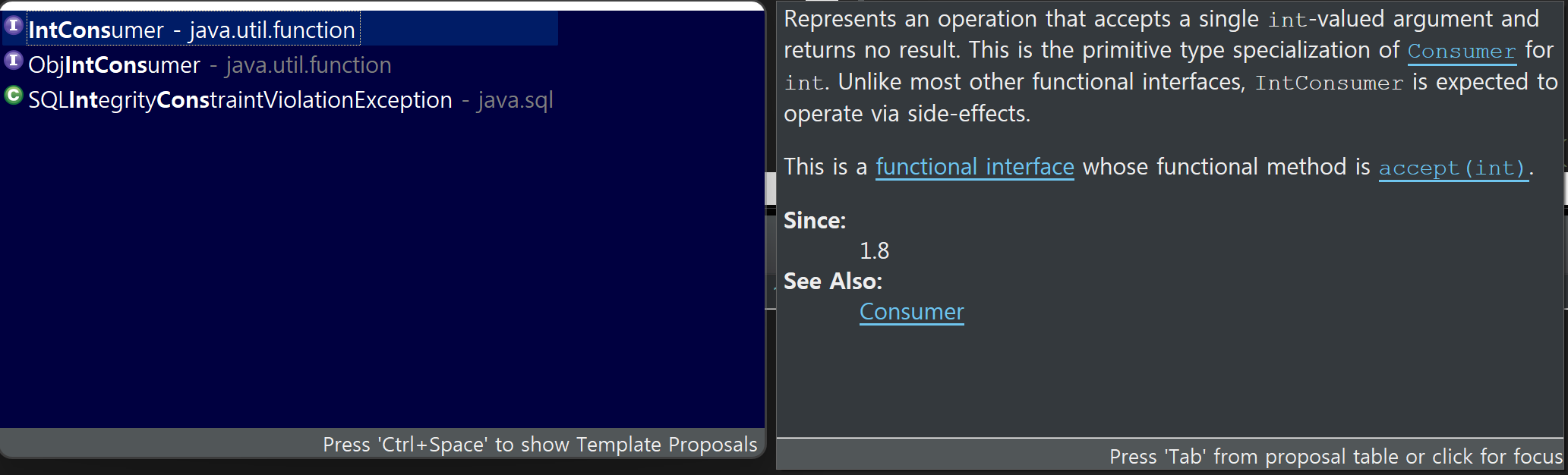Click the java.sql package label
The image size is (1568, 475).
tap(515, 100)
